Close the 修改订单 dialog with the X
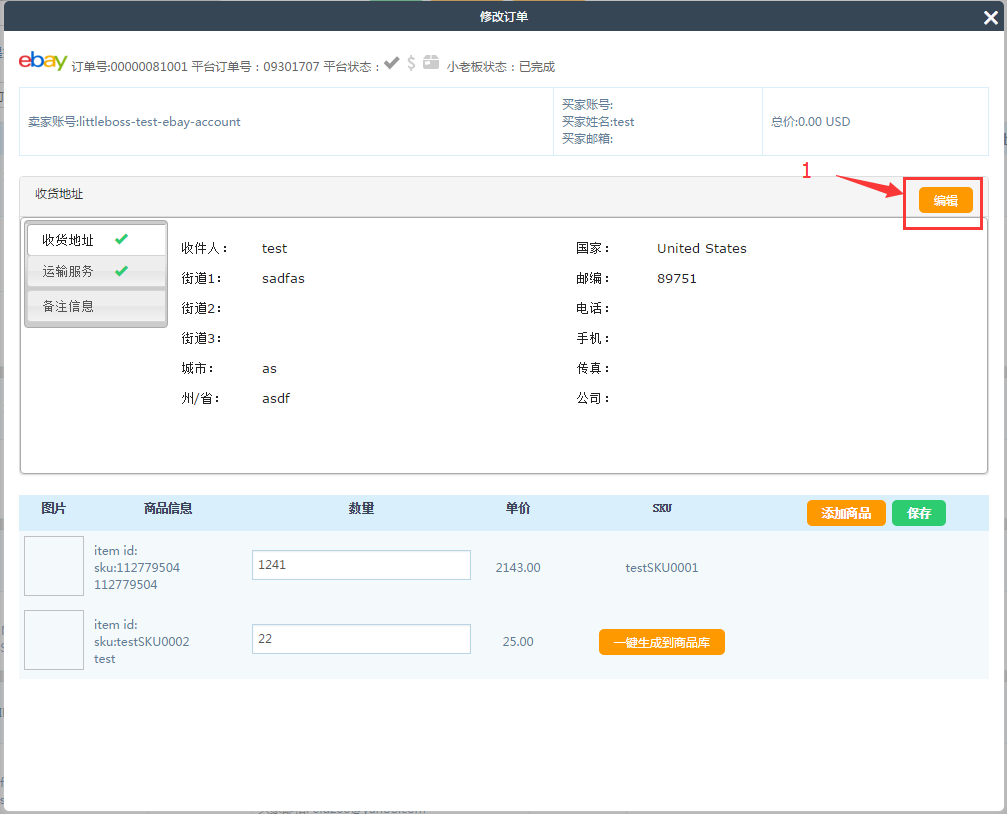Screen dimensions: 1007x814 [x=990, y=16]
